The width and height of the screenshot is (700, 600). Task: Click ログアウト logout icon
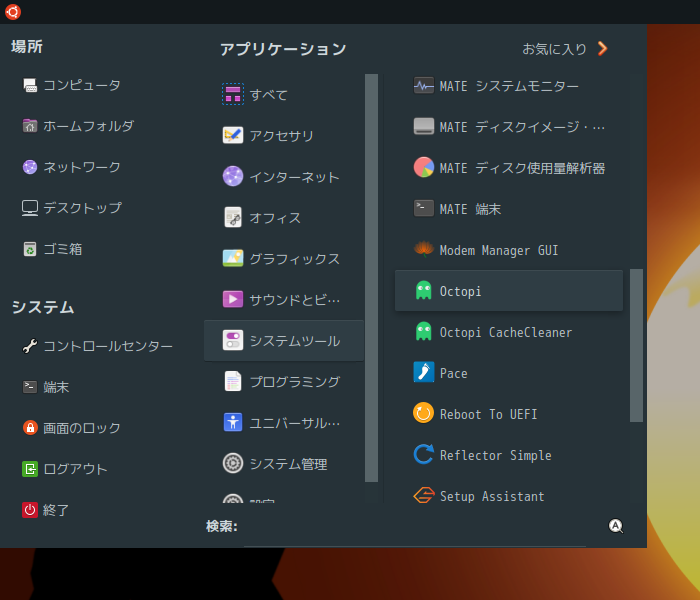click(30, 469)
